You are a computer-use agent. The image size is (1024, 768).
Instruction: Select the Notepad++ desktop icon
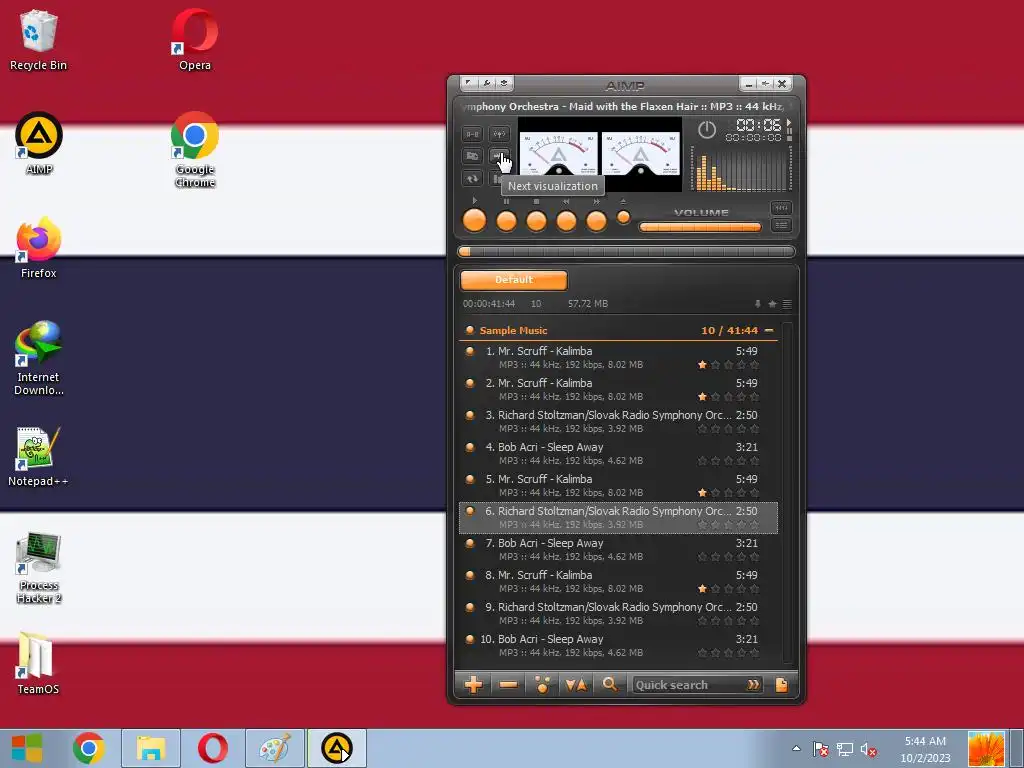coord(38,456)
